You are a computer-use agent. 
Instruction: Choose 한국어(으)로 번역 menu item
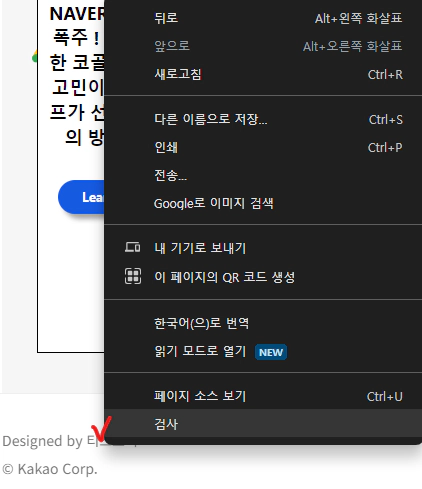[x=263, y=323]
